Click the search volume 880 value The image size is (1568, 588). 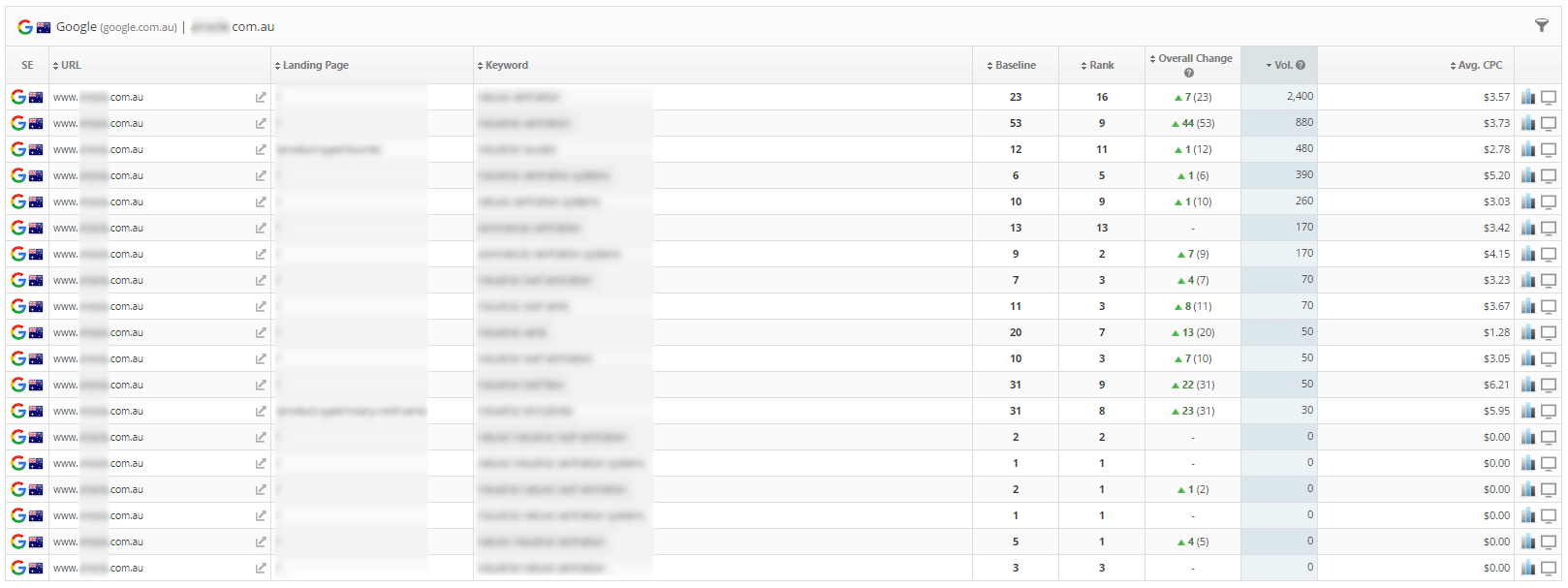coord(1304,122)
